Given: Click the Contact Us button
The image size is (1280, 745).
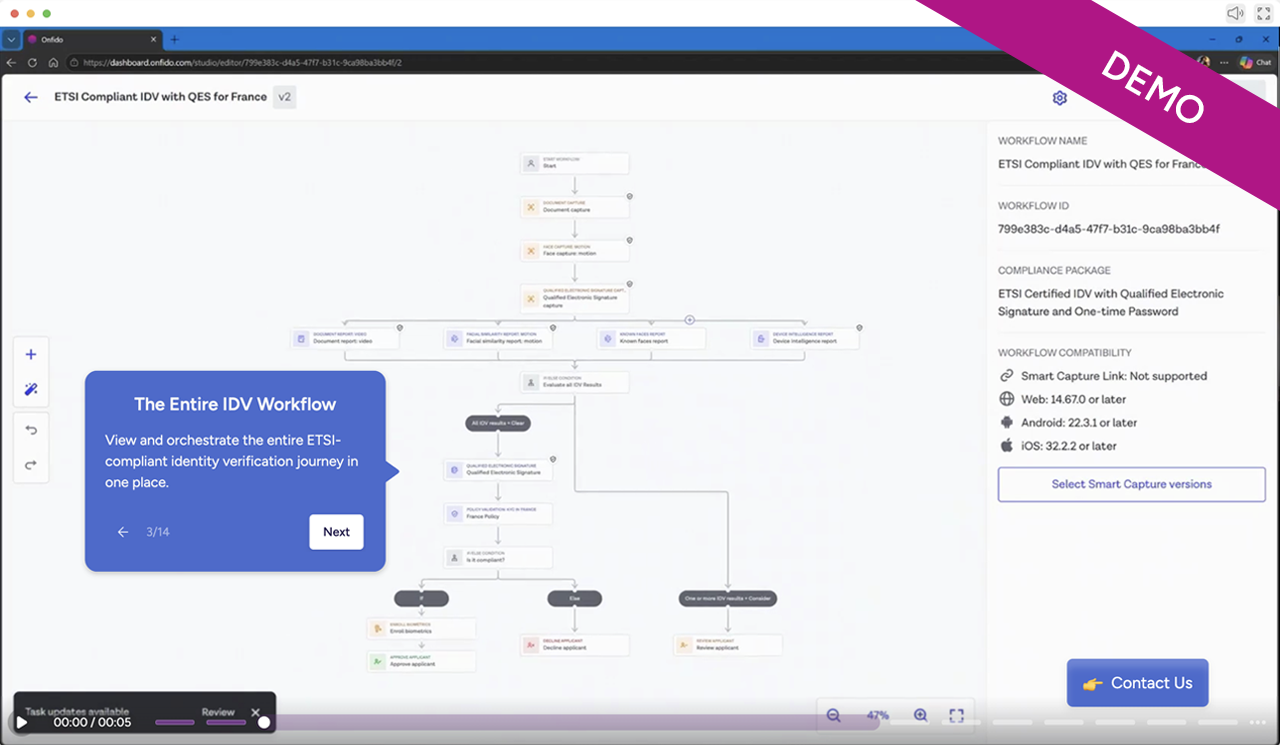Looking at the screenshot, I should [1137, 683].
